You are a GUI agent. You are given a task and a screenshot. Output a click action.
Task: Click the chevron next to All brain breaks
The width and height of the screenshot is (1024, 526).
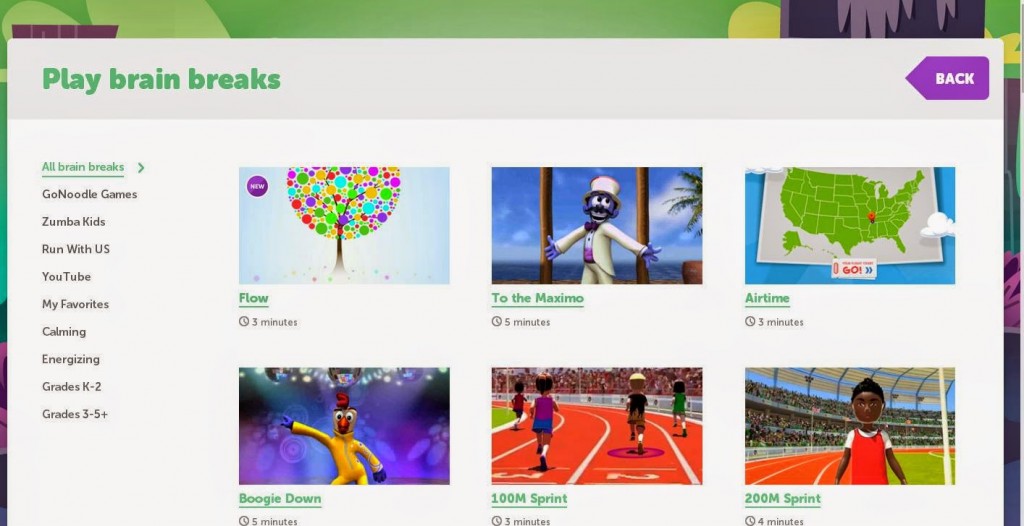pos(141,168)
